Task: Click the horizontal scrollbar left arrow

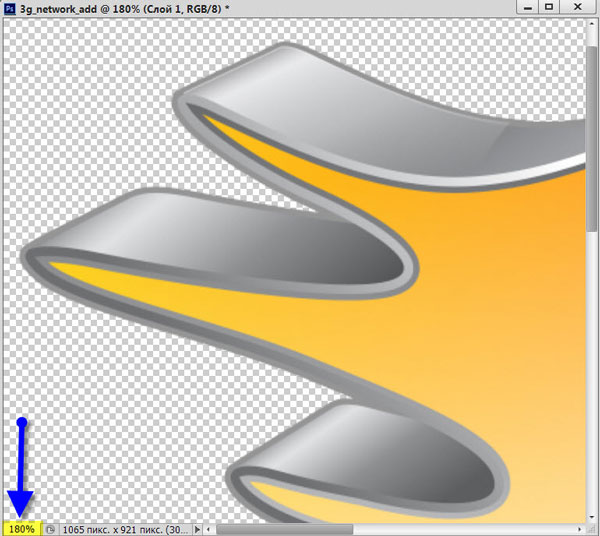Action: tap(208, 528)
